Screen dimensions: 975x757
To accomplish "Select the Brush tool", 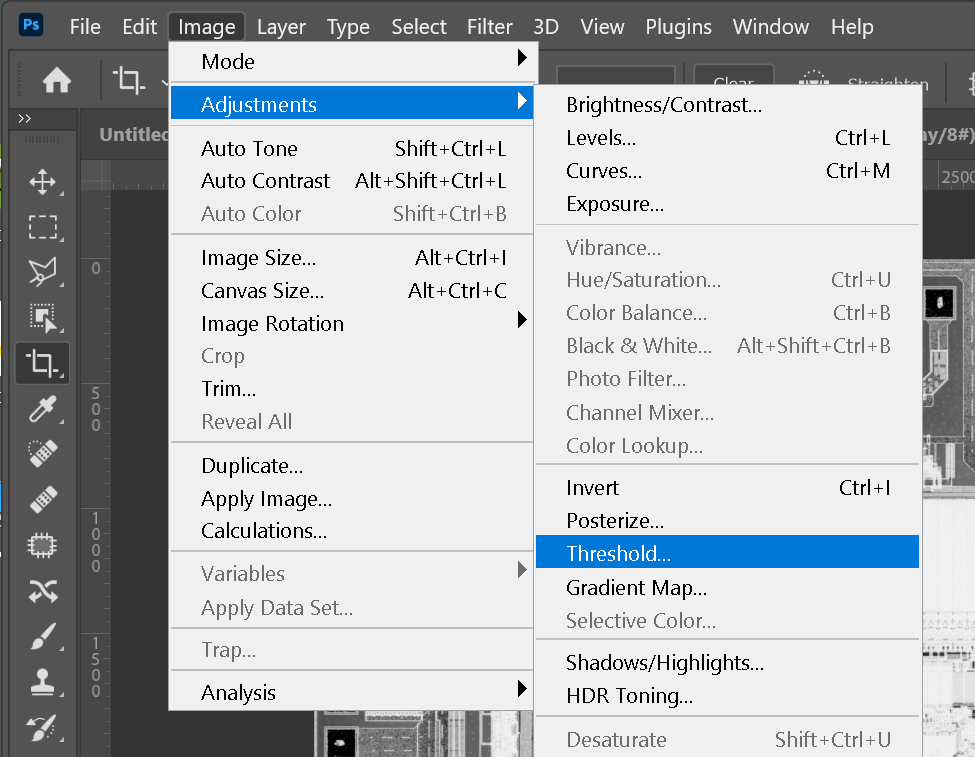I will pos(43,636).
